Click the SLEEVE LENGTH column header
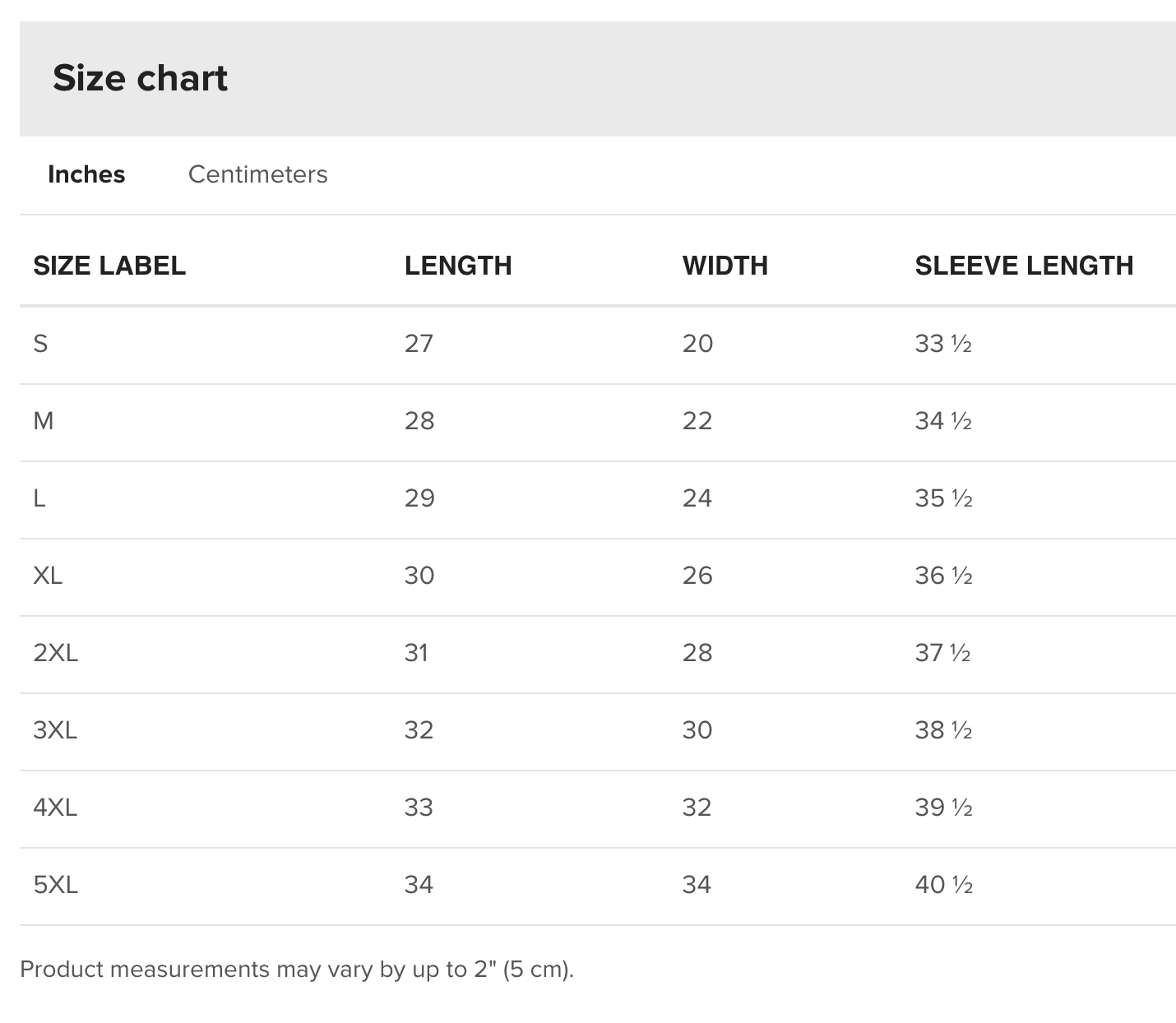This screenshot has height=1023, width=1176. 1024,266
